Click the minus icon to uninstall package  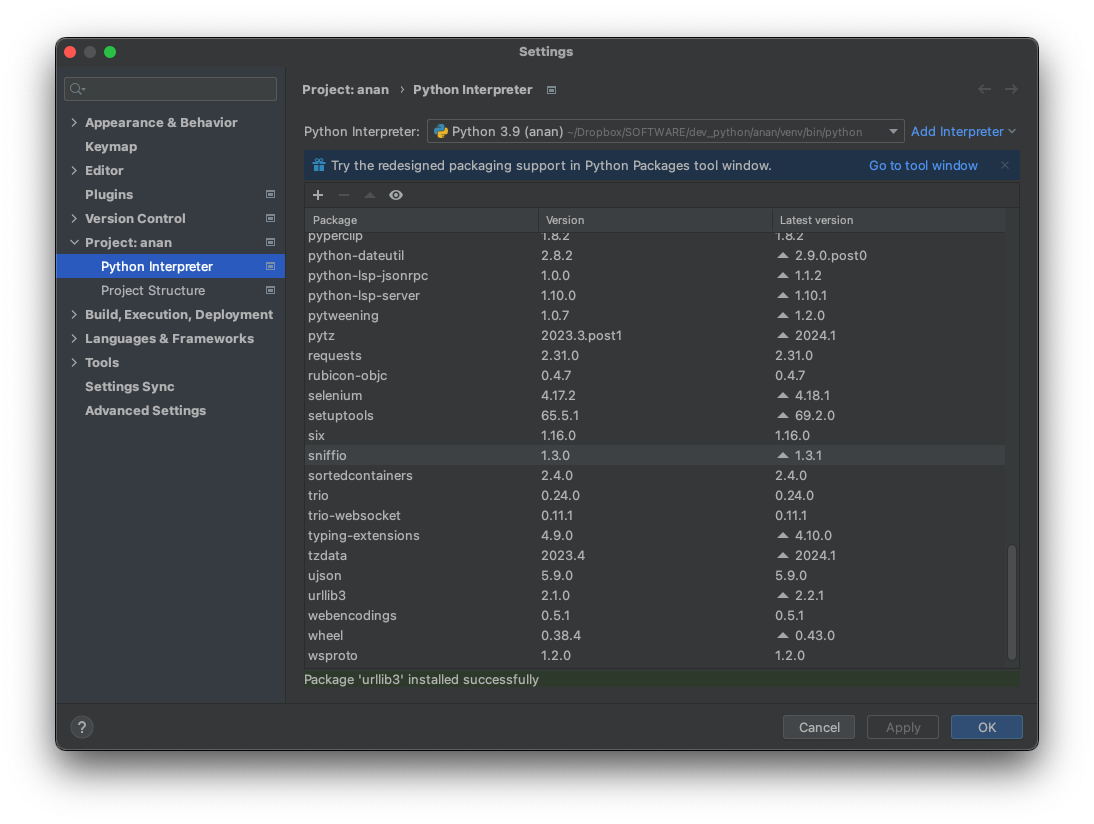click(x=344, y=195)
